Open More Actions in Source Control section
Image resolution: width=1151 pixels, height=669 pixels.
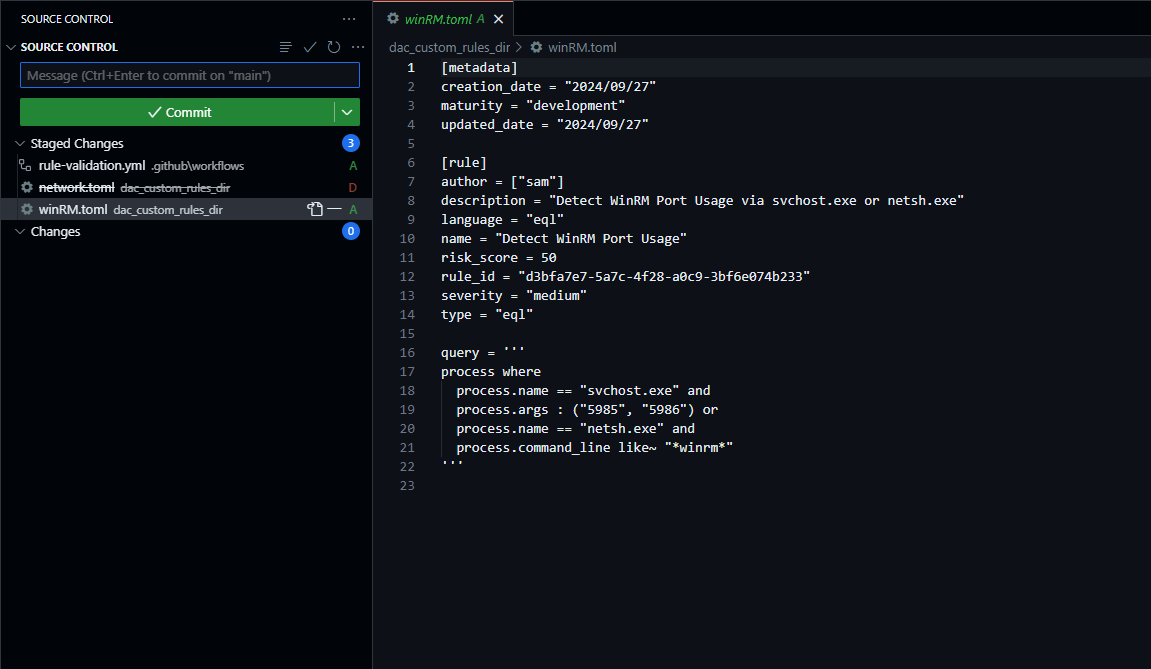pos(357,47)
